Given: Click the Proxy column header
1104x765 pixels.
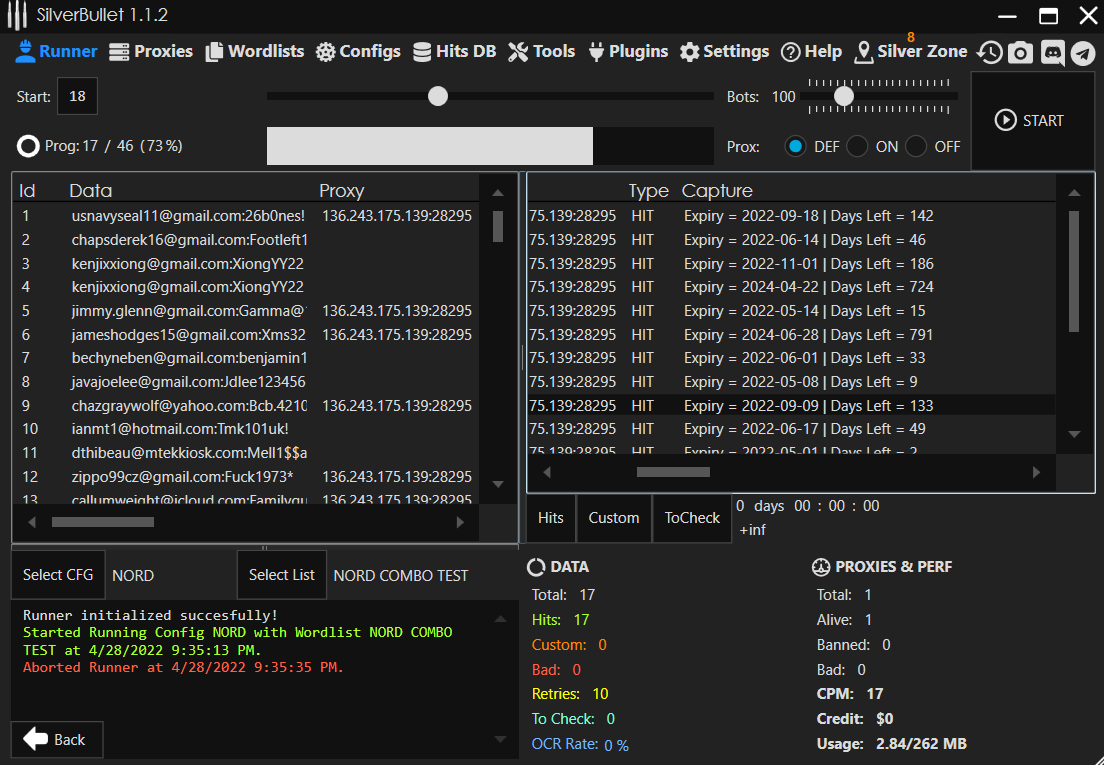Looking at the screenshot, I should [x=341, y=191].
